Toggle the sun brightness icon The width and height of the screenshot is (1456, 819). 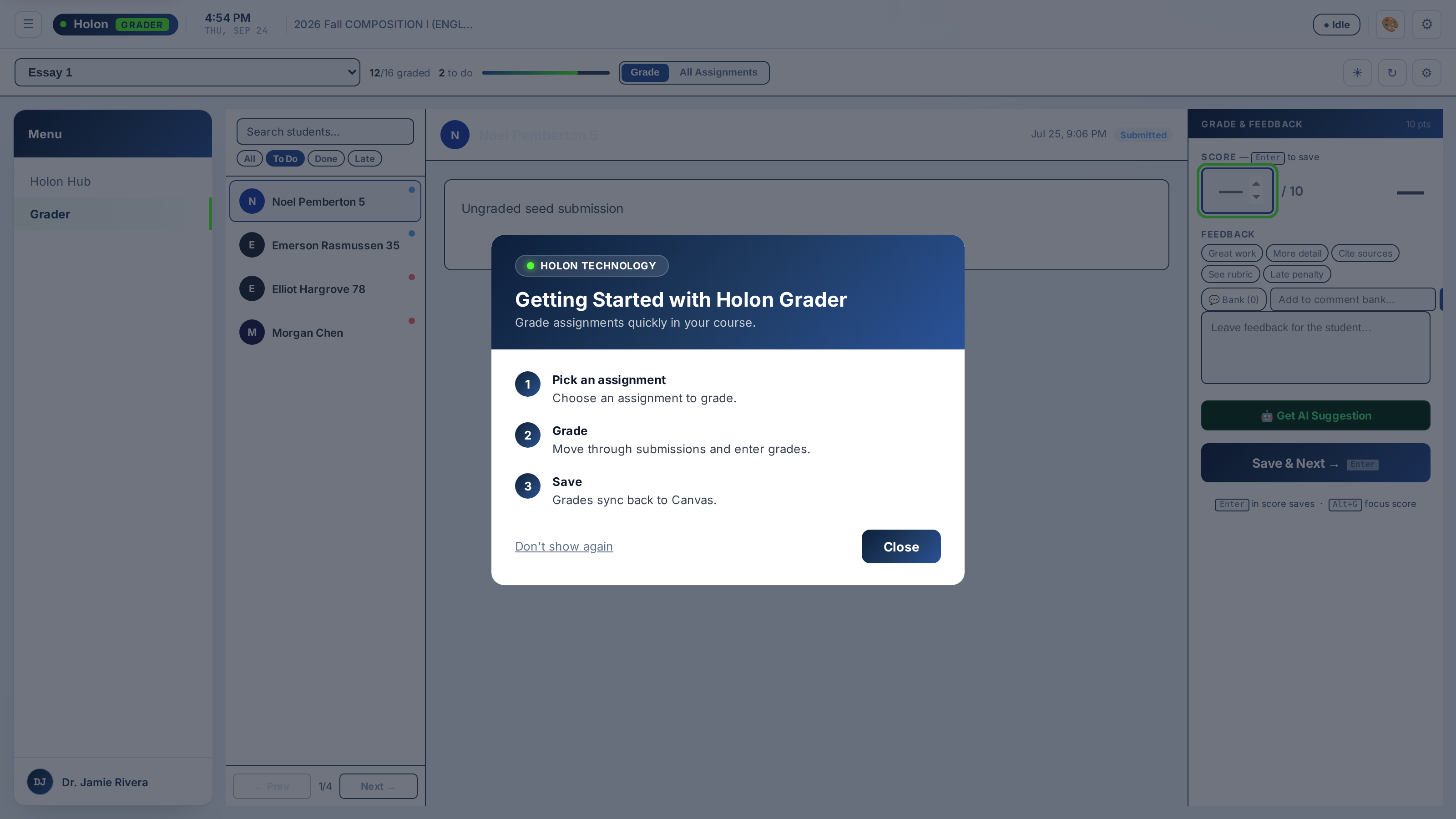point(1357,73)
